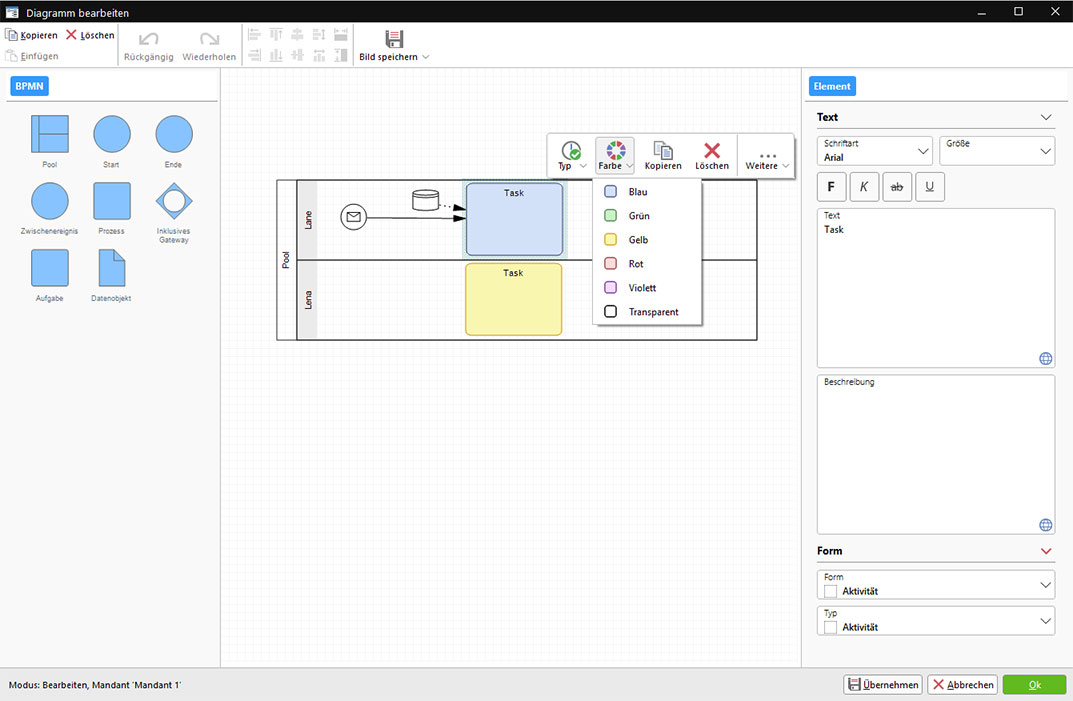Click the globe icon in Text field

tap(1045, 358)
